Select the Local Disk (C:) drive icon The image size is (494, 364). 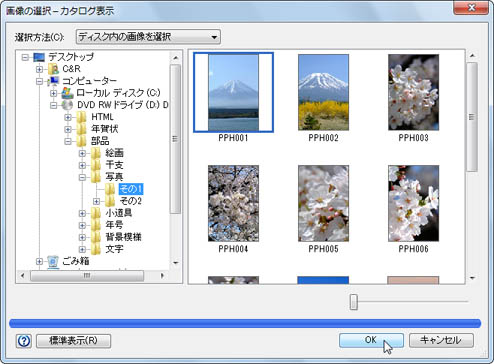[x=67, y=93]
